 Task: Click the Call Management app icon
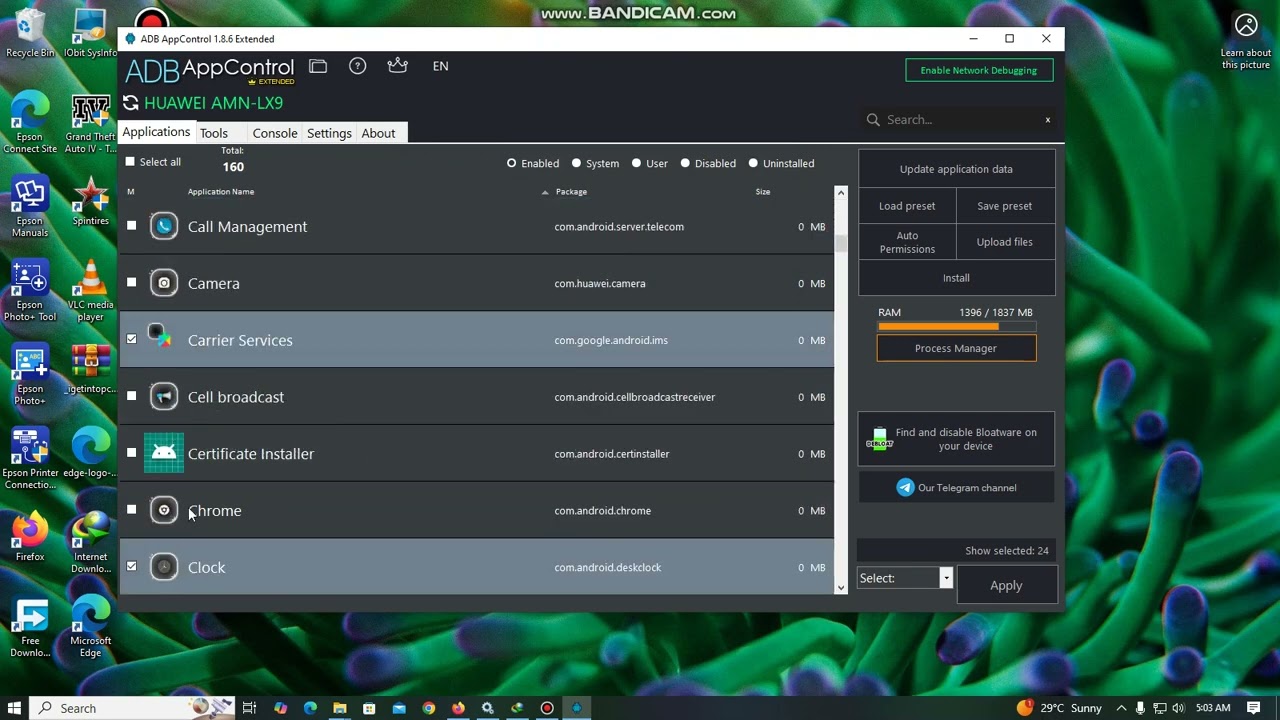(164, 226)
